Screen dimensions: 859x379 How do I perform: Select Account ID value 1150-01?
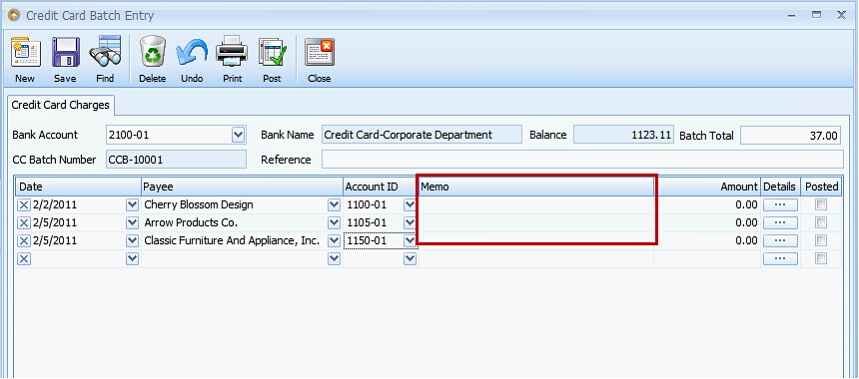[367, 241]
